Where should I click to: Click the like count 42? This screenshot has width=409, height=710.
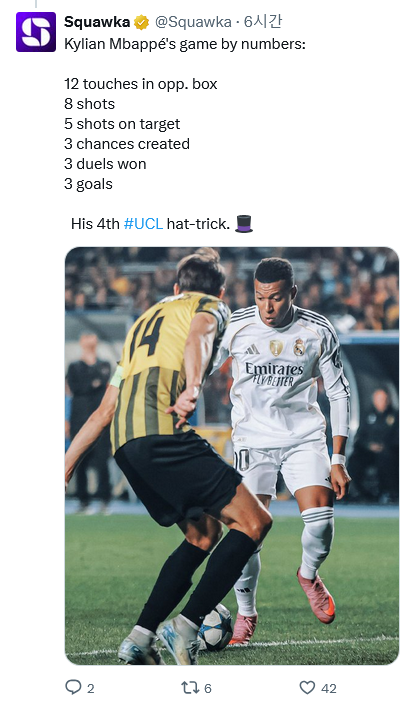point(329,689)
